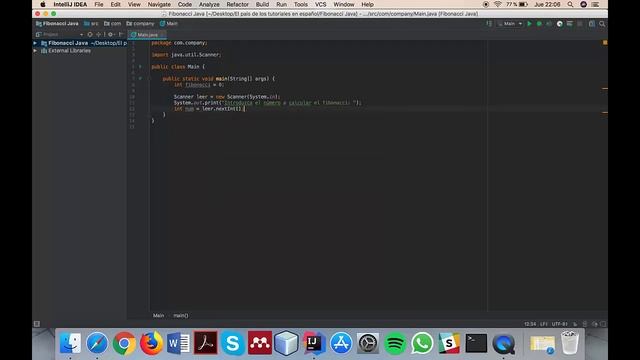Open Spotify from the Dock
This screenshot has height=360, width=640.
395,343
